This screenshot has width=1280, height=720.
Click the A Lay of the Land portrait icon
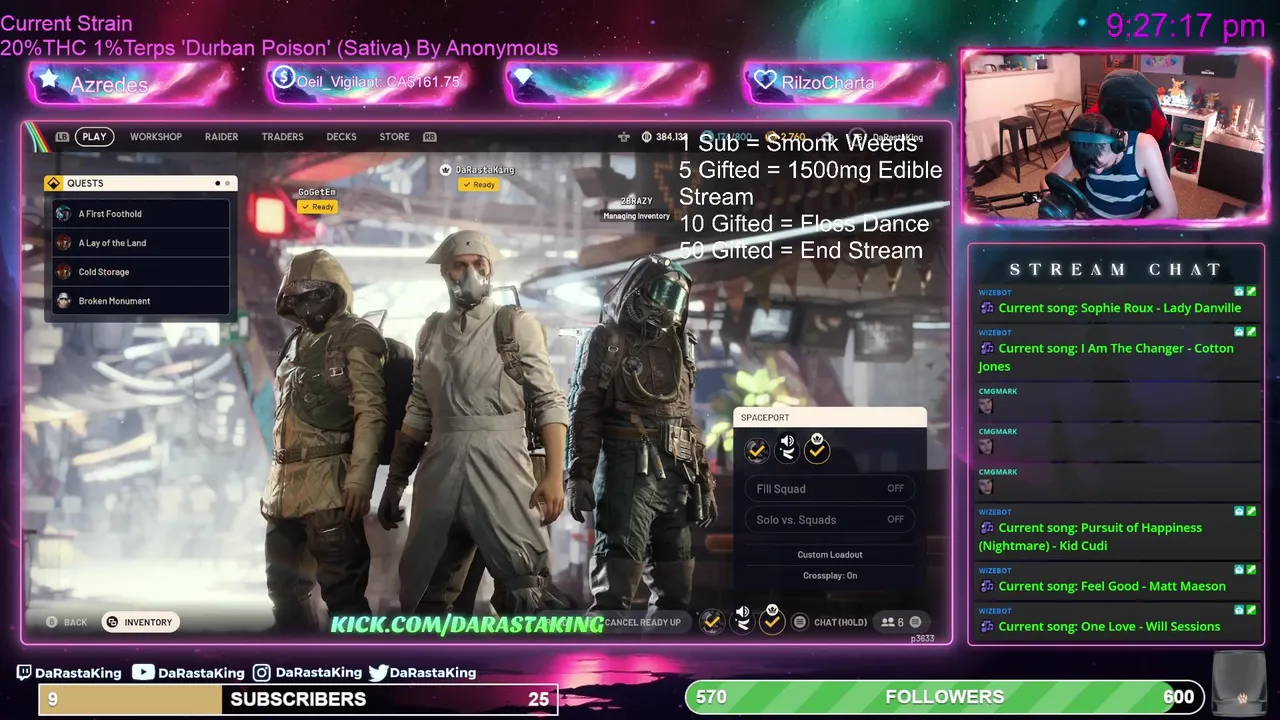(x=63, y=243)
